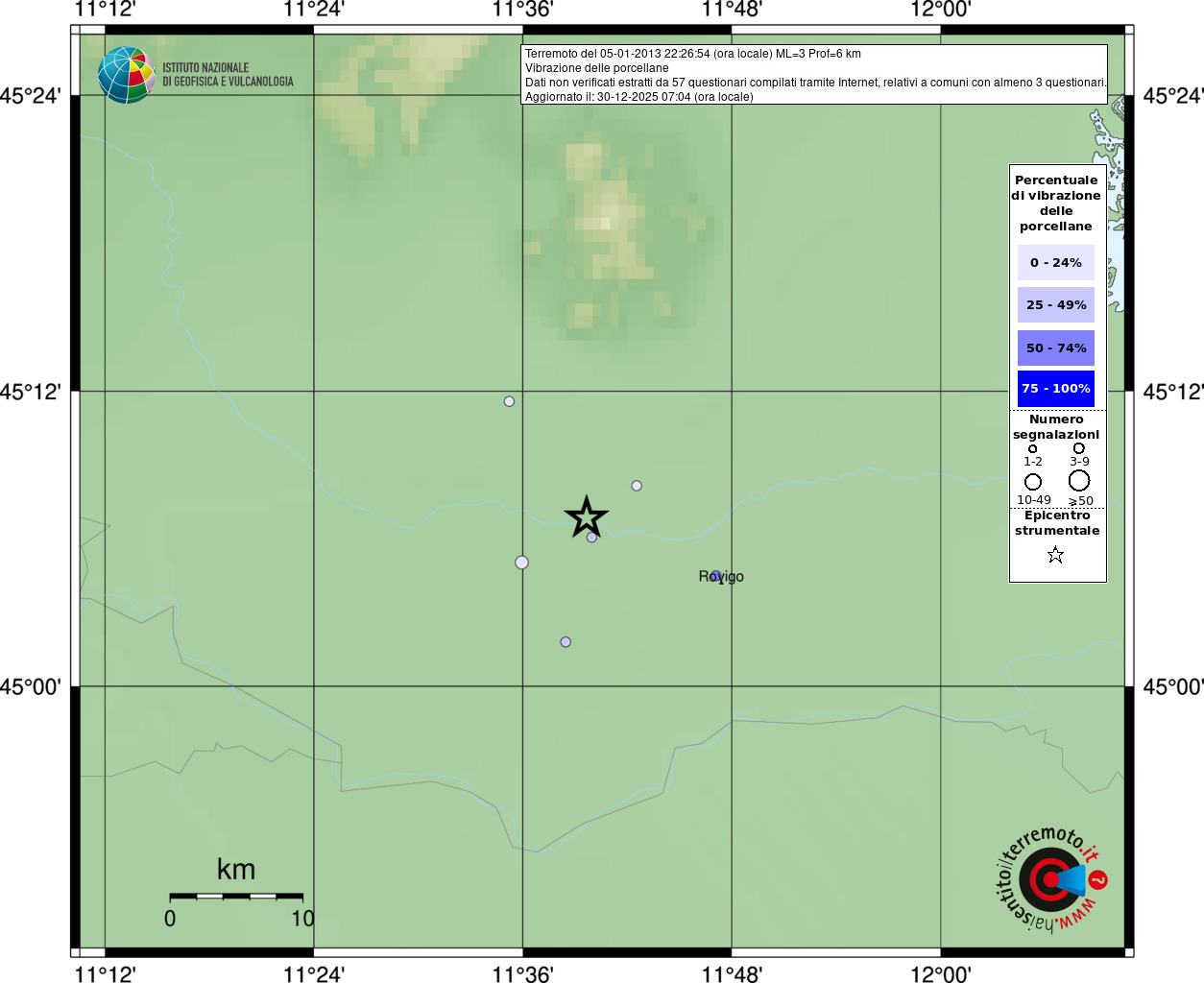Click the right-axis 45°12' latitude label
The image size is (1204, 983).
(x=1172, y=392)
